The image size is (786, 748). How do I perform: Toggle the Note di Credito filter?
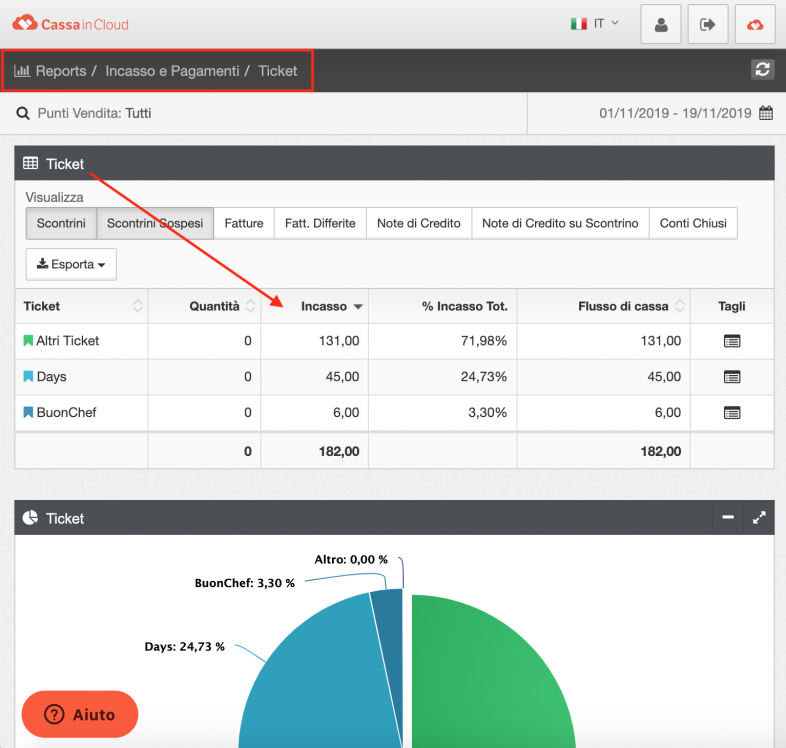(x=419, y=223)
